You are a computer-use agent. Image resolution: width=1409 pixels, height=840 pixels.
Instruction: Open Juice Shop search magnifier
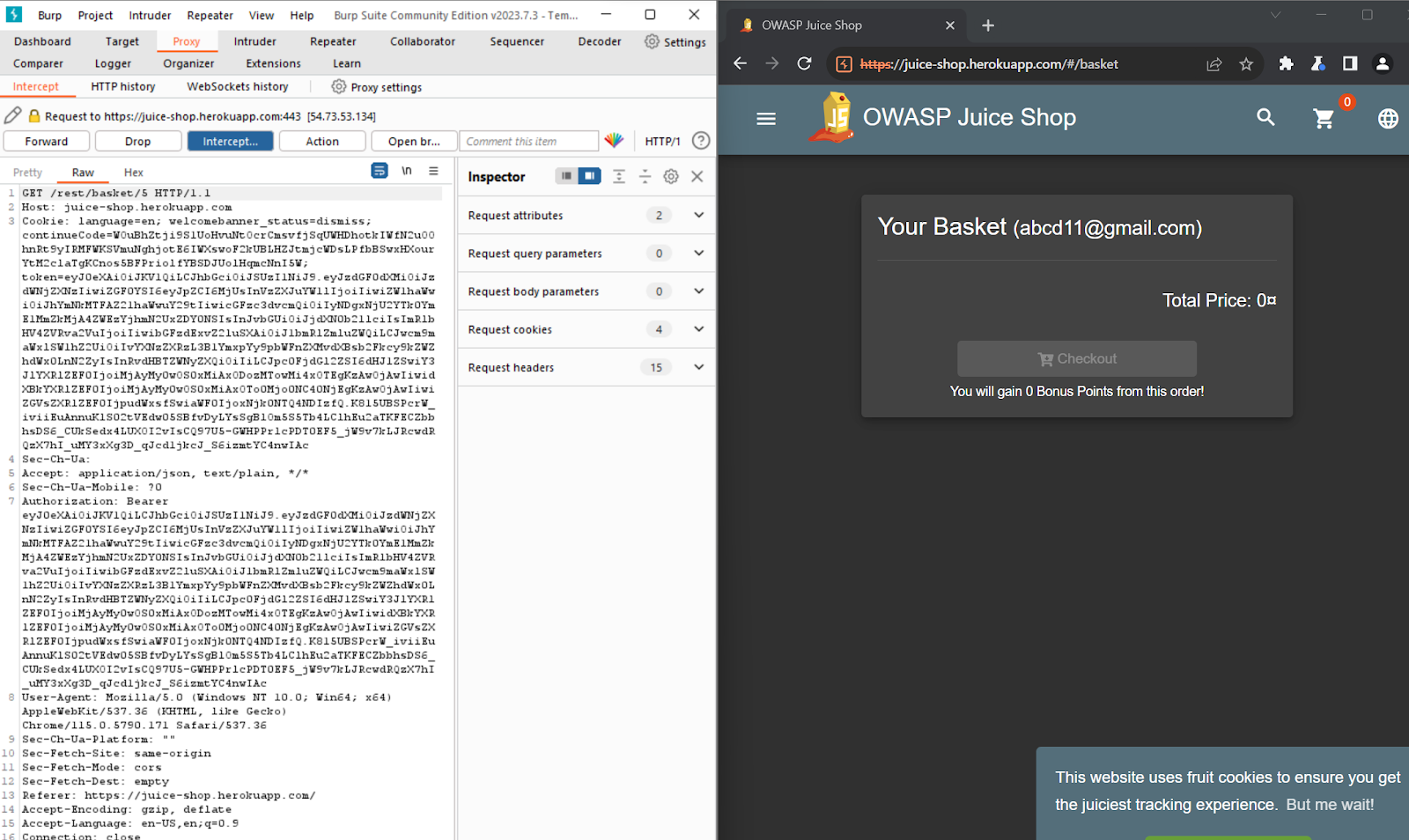click(1265, 117)
